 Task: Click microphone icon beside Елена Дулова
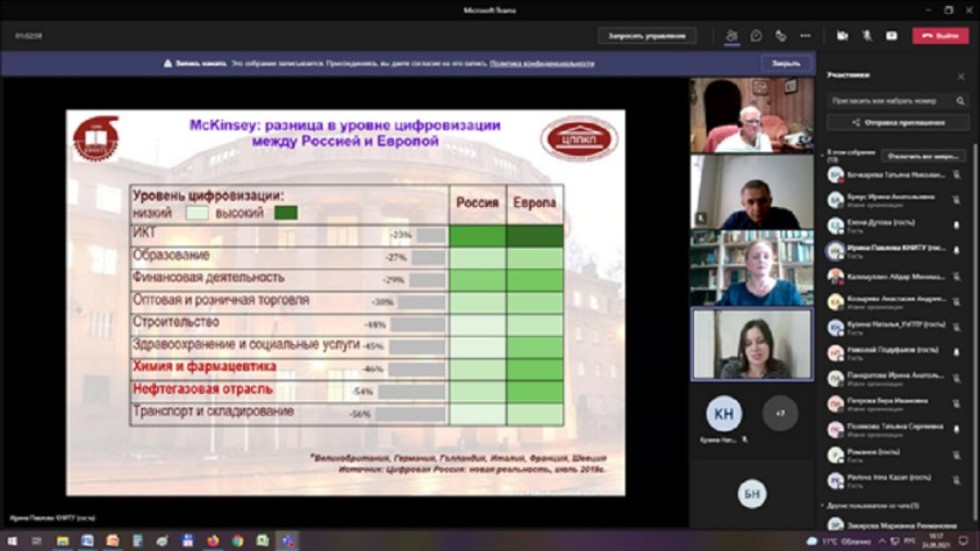pyautogui.click(x=956, y=226)
